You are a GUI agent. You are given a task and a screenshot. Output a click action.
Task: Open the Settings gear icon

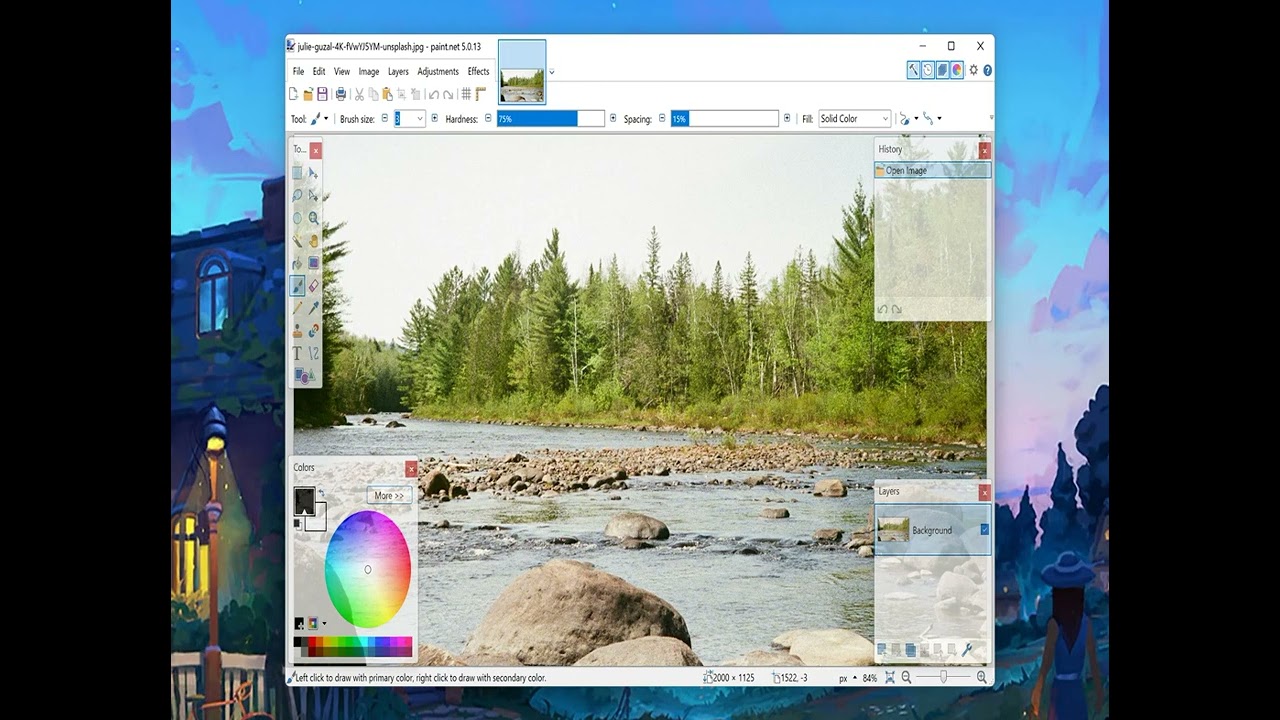[973, 70]
